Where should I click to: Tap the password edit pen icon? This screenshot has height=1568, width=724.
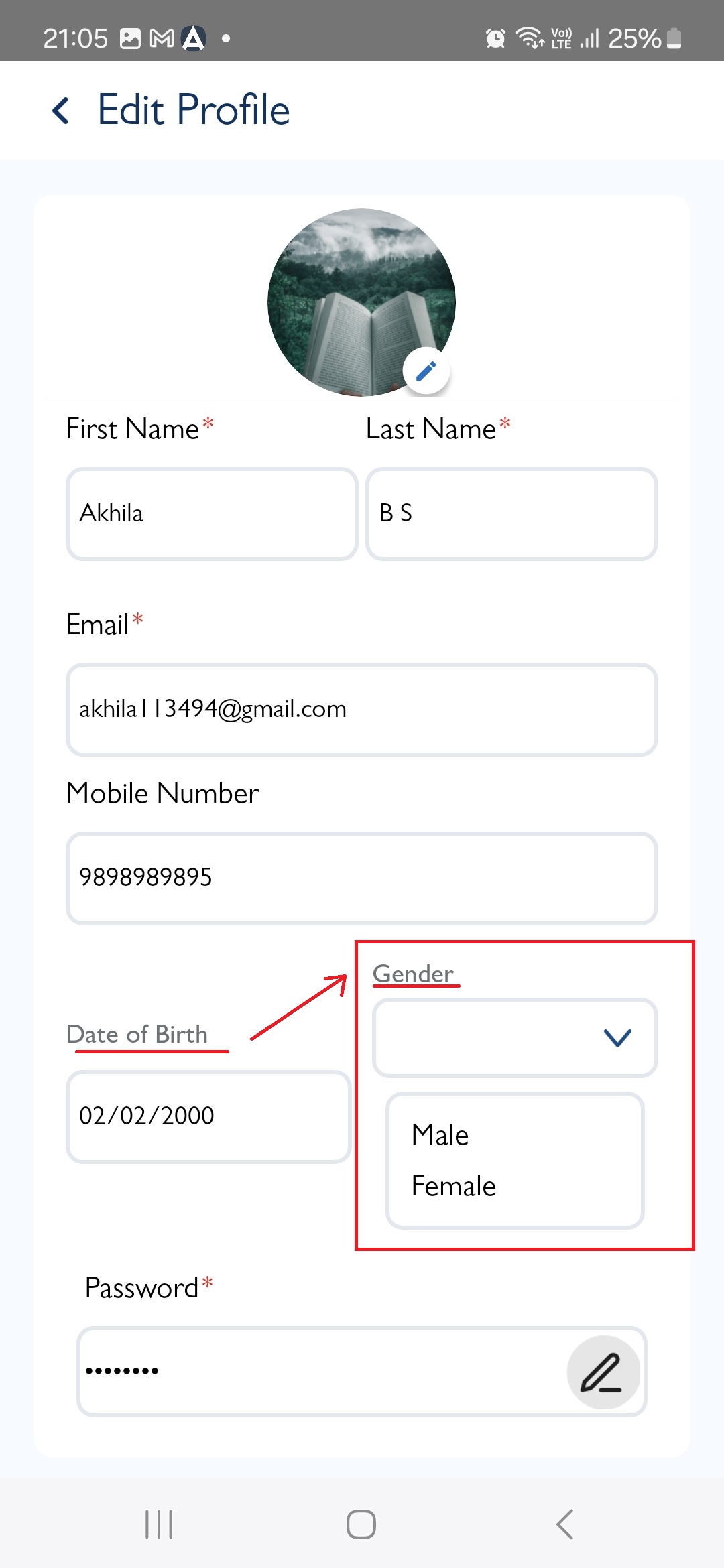pyautogui.click(x=603, y=1372)
